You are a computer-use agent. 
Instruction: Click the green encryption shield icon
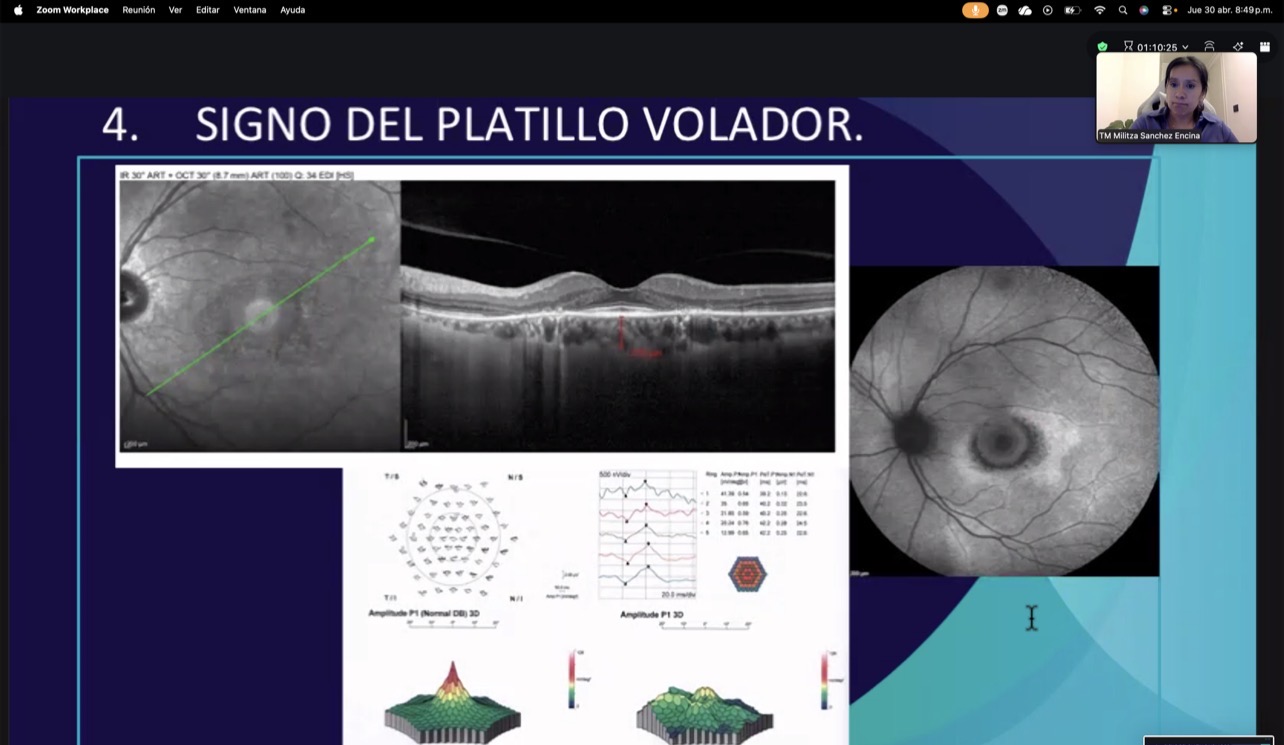[1102, 46]
